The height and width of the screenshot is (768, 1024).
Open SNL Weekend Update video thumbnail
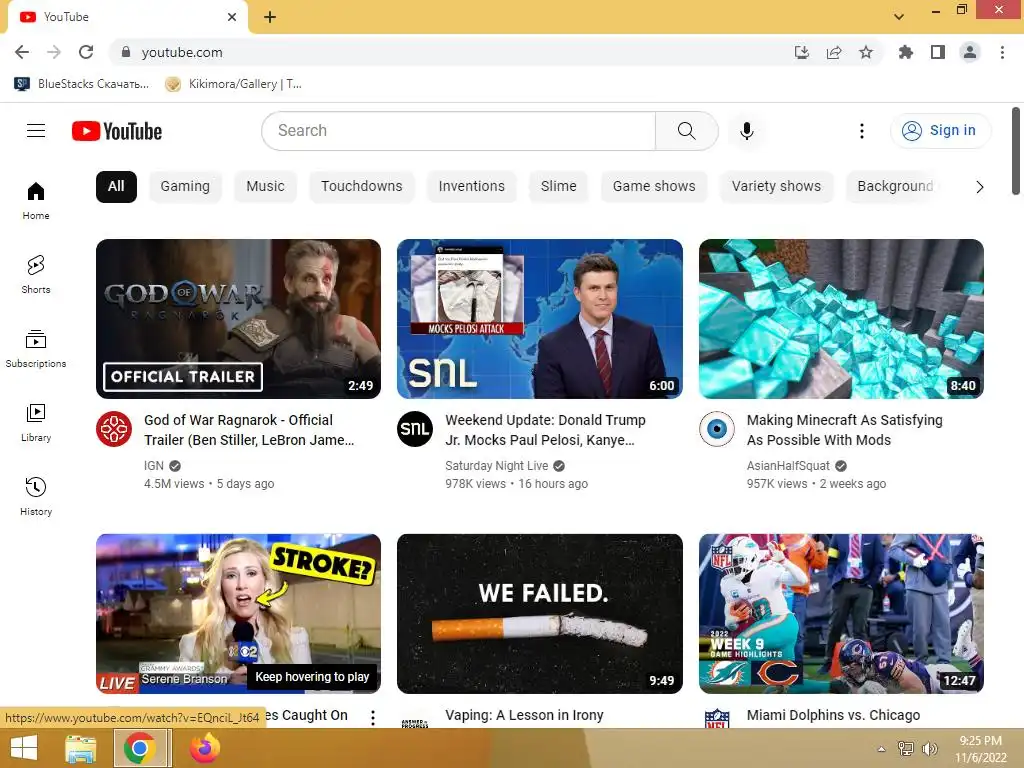[539, 319]
